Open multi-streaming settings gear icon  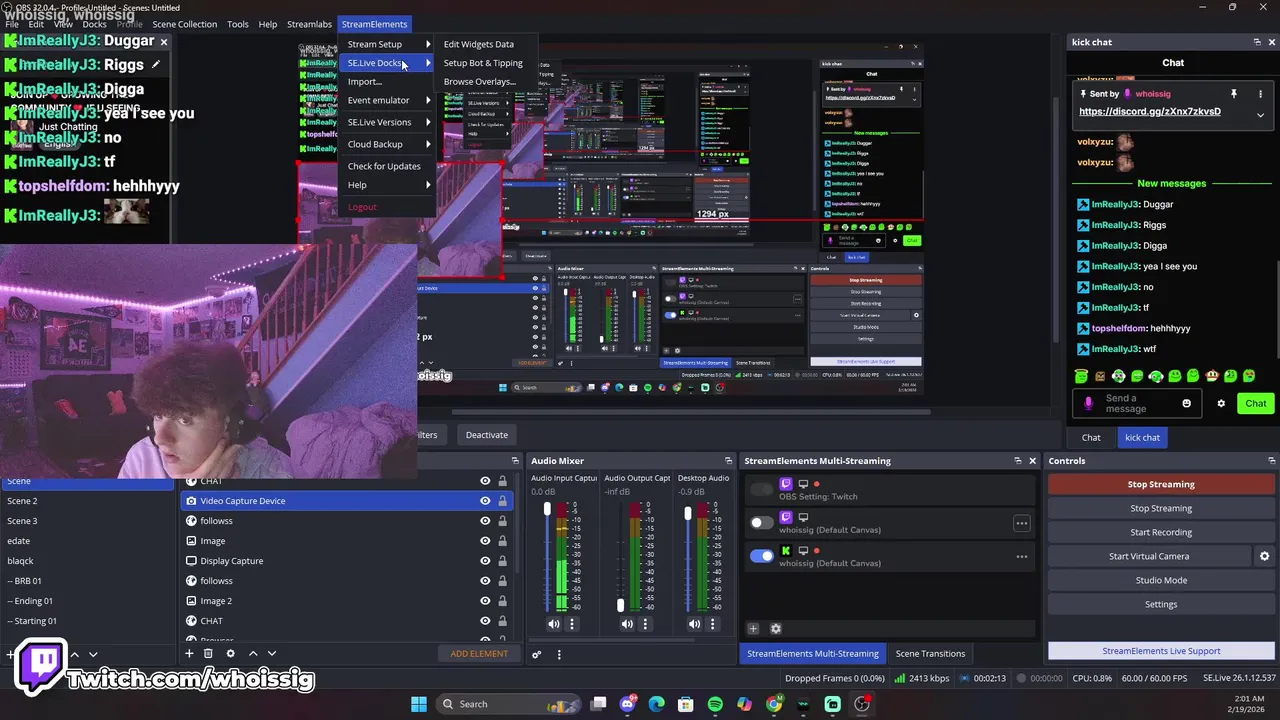click(x=775, y=629)
